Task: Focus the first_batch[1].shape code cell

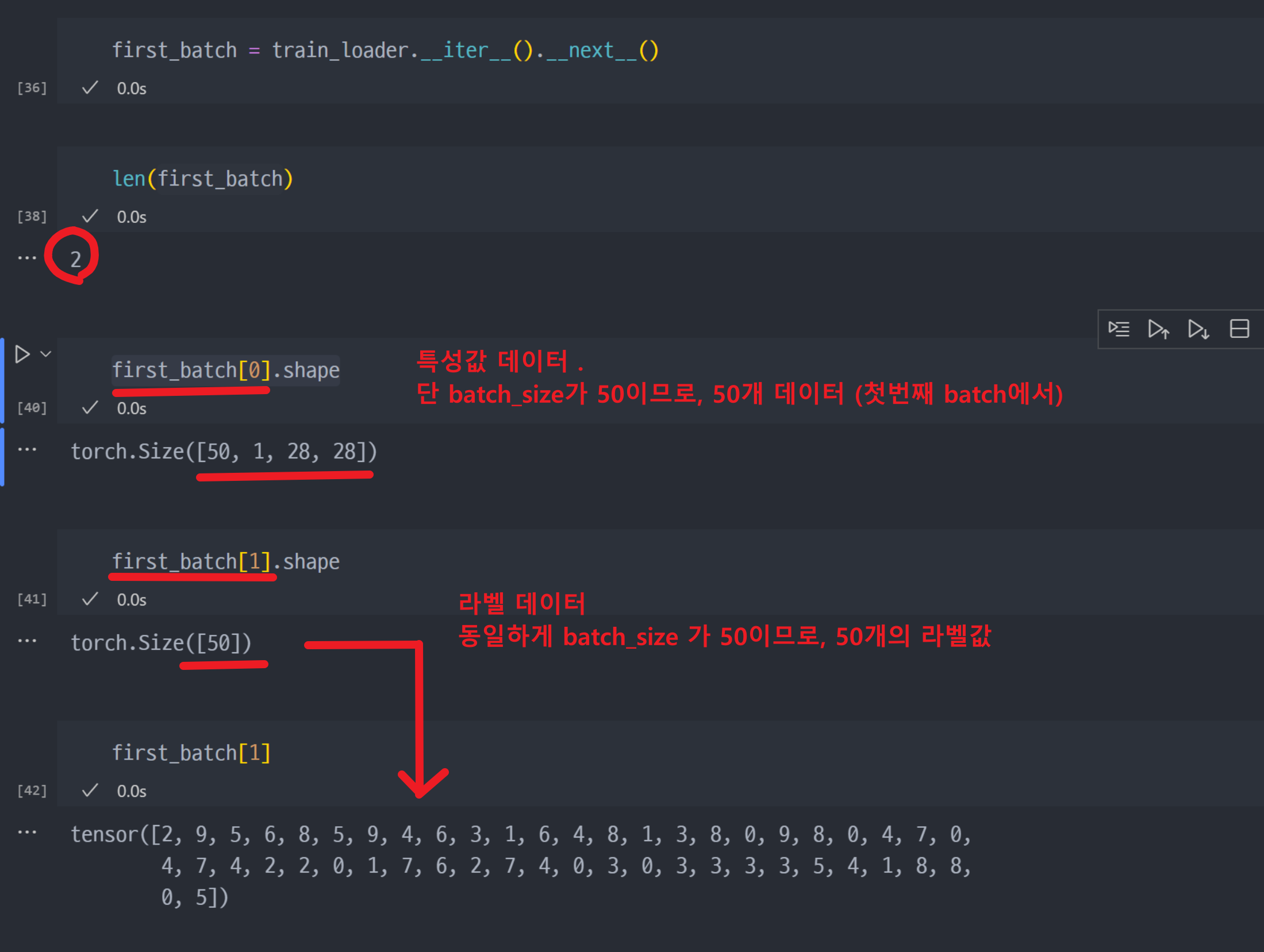Action: coord(225,561)
